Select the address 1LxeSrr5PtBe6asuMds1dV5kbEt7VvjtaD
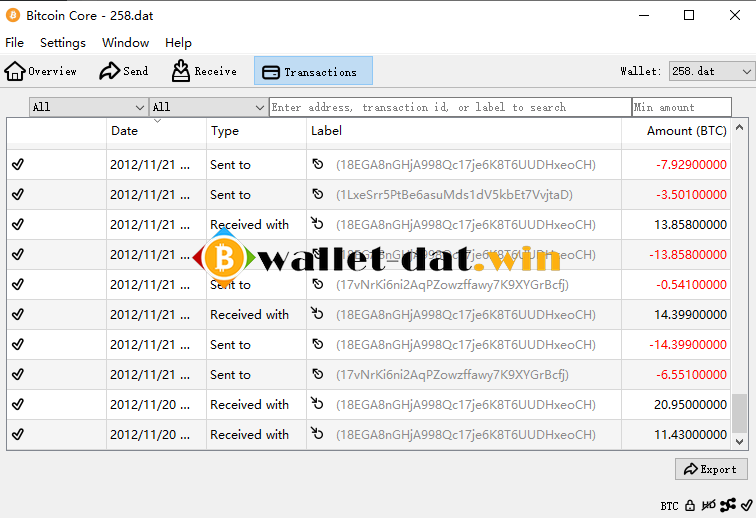 pos(454,195)
